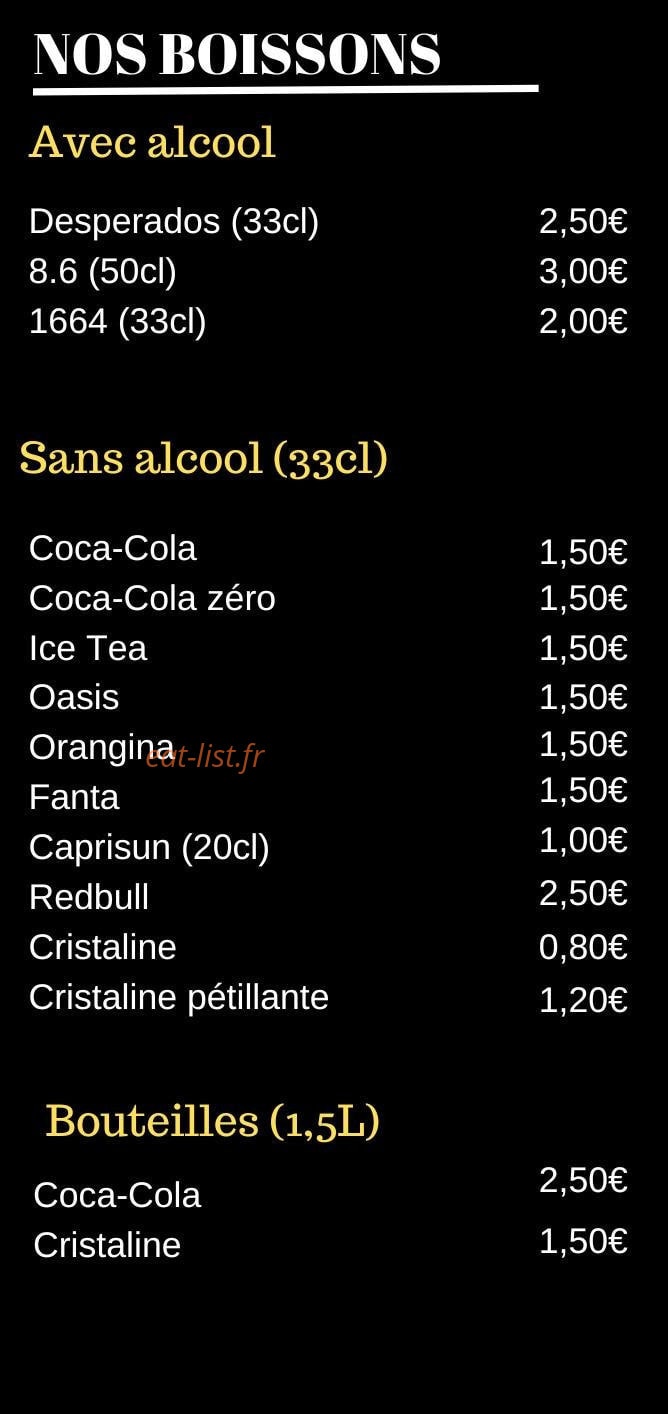Select the Redbull item
Image resolution: width=668 pixels, height=1414 pixels.
click(x=89, y=897)
